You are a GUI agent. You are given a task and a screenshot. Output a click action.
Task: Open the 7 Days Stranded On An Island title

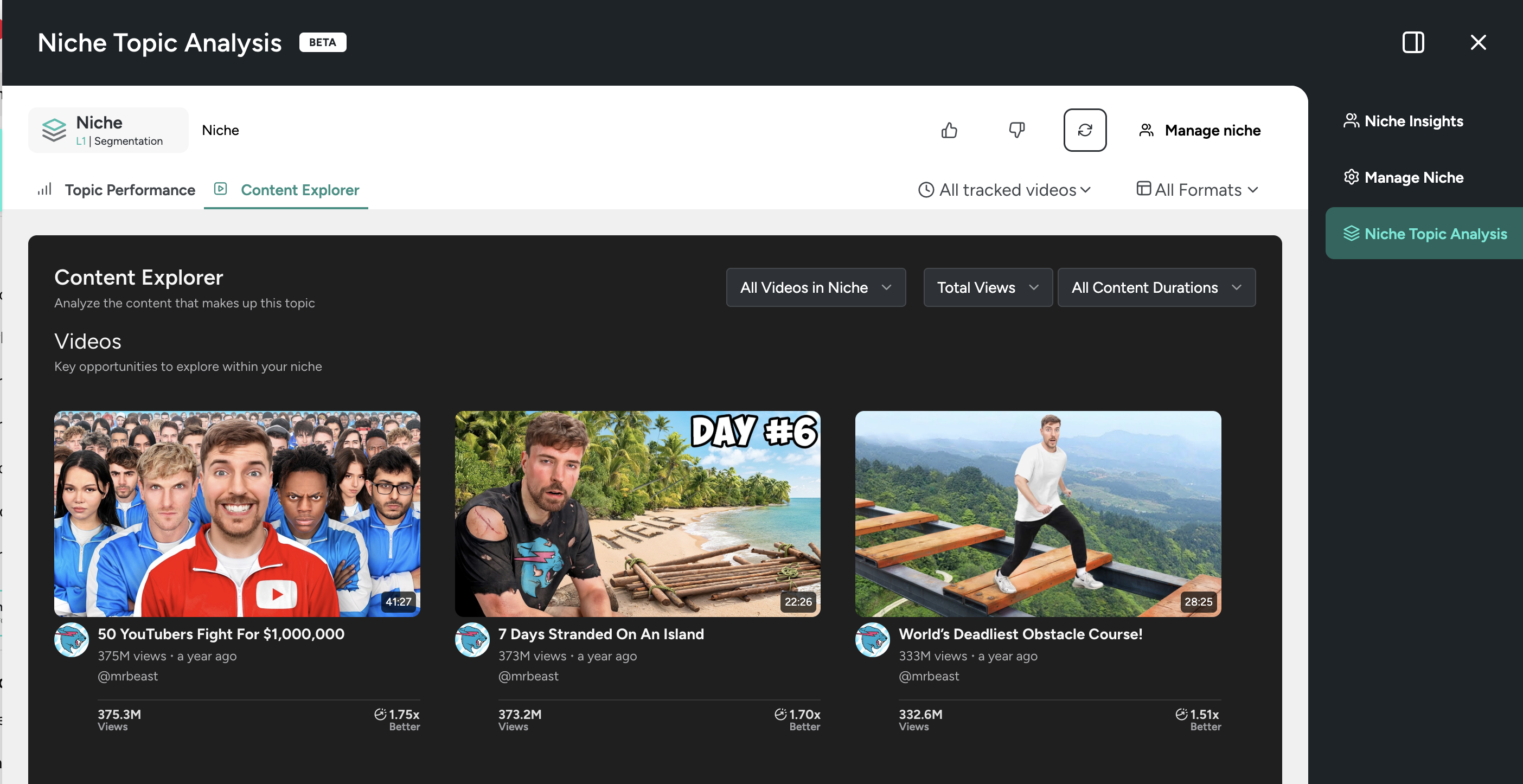click(x=601, y=634)
